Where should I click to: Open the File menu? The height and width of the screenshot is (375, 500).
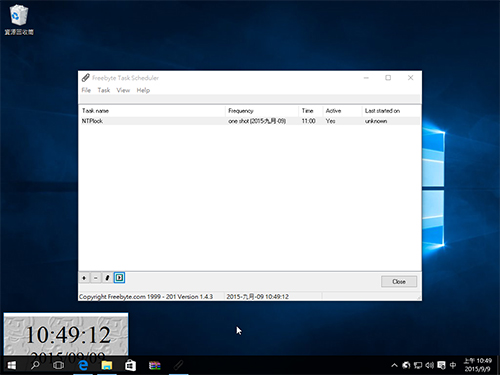tap(86, 90)
